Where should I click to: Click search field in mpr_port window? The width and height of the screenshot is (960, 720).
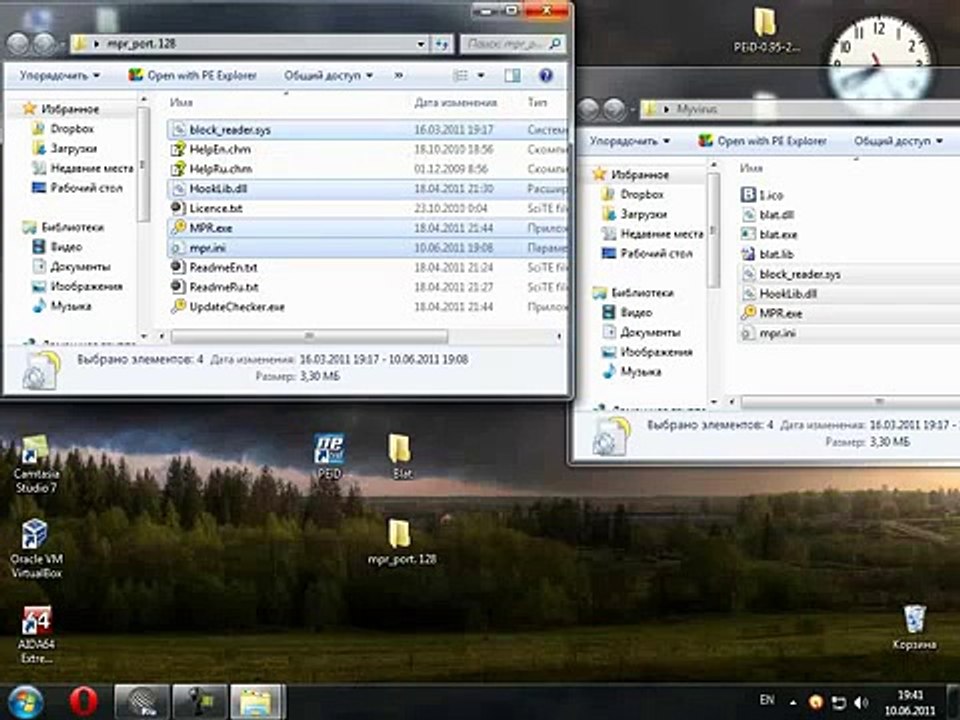pos(512,44)
